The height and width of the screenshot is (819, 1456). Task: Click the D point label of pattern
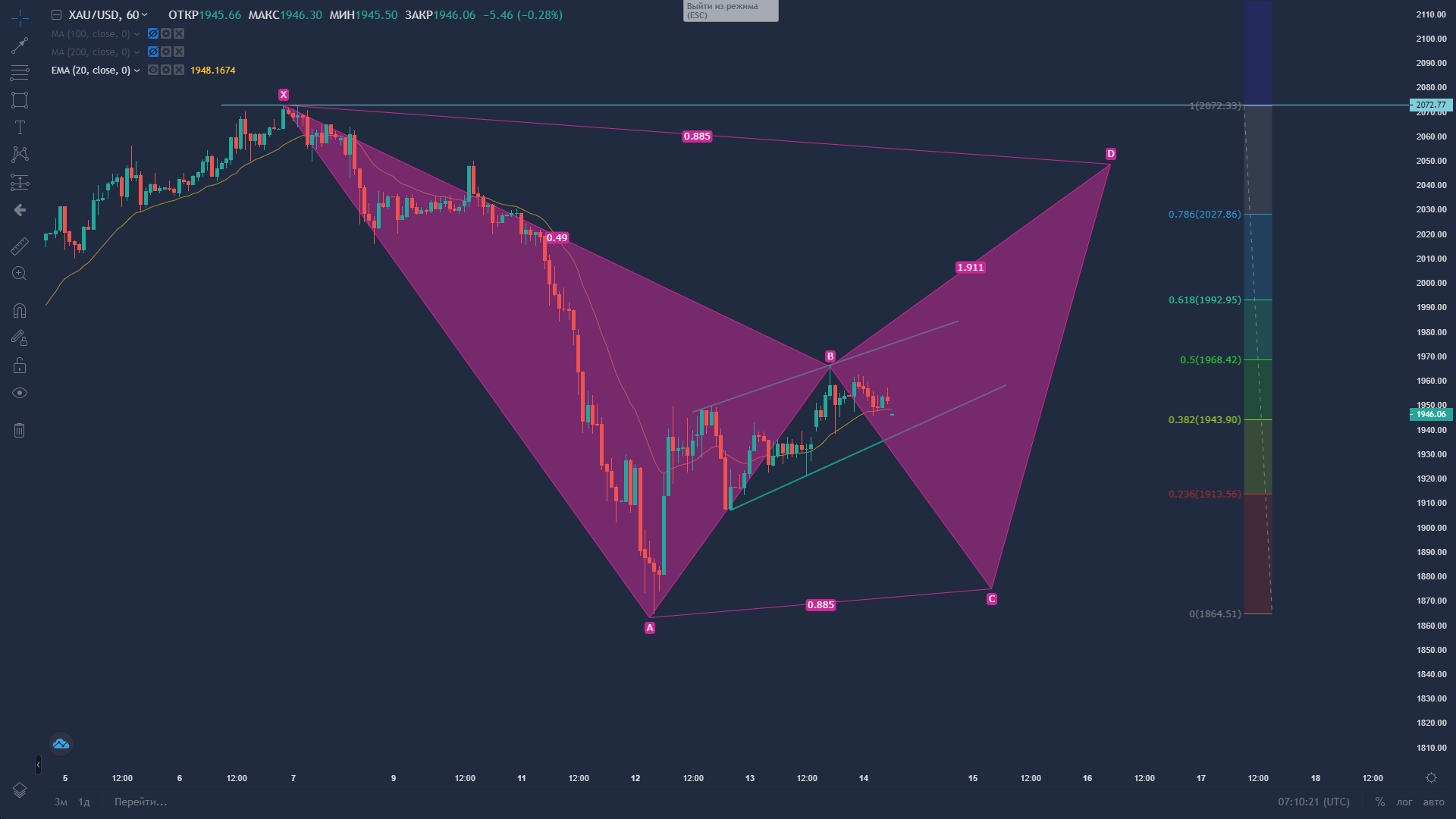pos(1111,154)
